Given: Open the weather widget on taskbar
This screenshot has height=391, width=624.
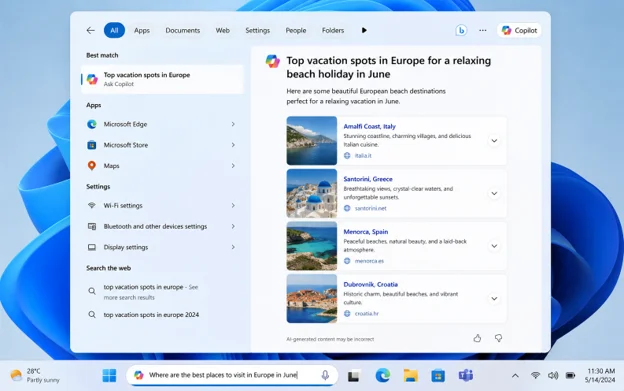Looking at the screenshot, I should point(35,375).
